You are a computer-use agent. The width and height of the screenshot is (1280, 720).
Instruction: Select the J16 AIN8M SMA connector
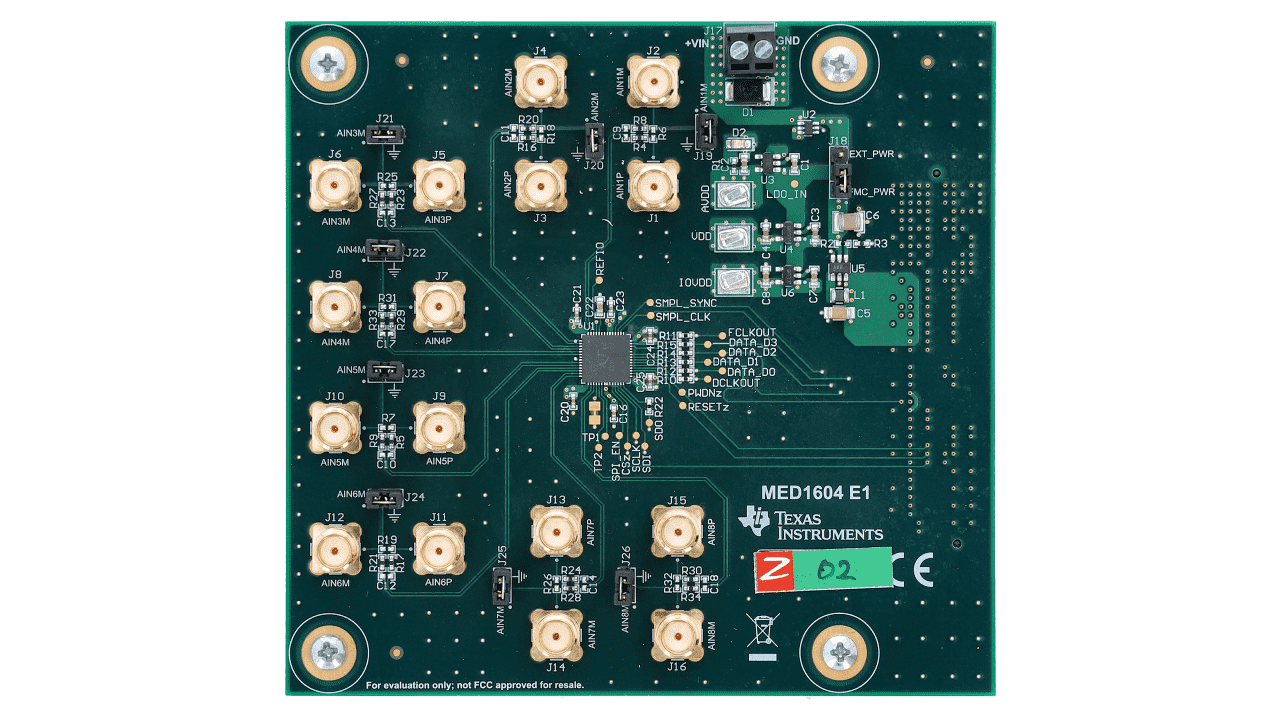pyautogui.click(x=678, y=634)
